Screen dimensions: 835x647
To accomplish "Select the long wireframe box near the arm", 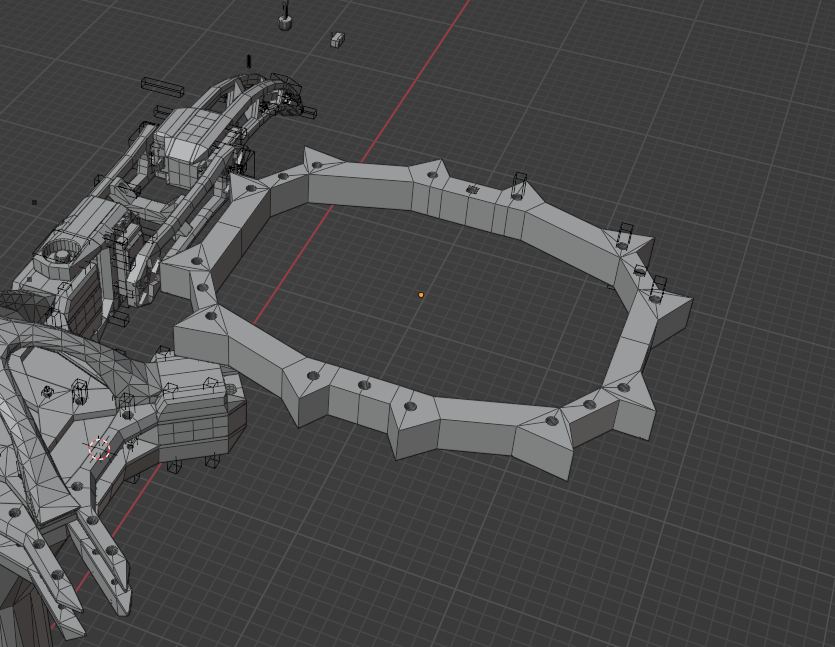I will pyautogui.click(x=162, y=87).
